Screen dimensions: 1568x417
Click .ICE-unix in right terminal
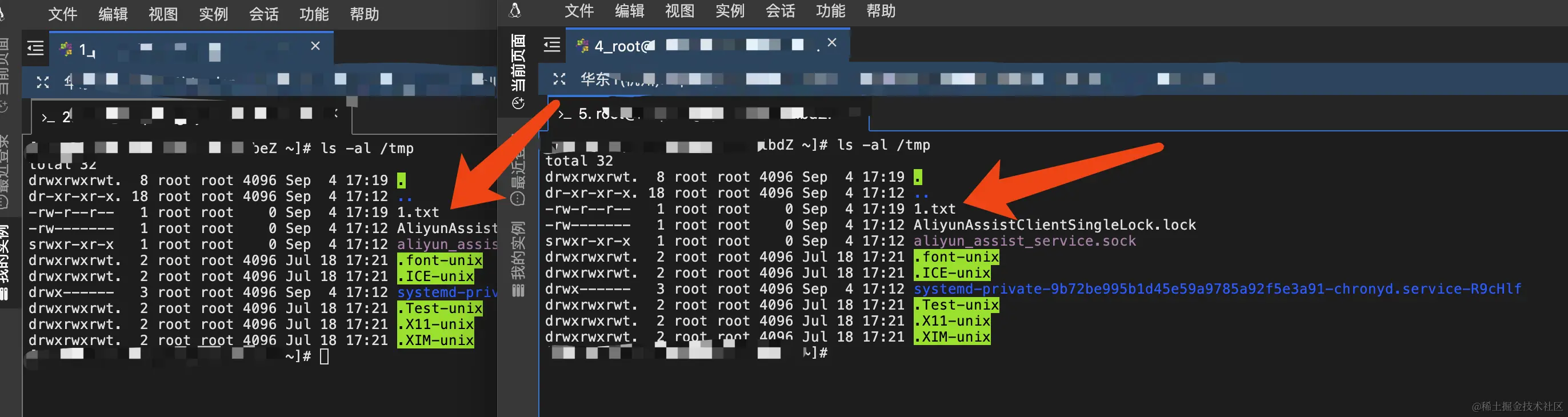pyautogui.click(x=952, y=272)
